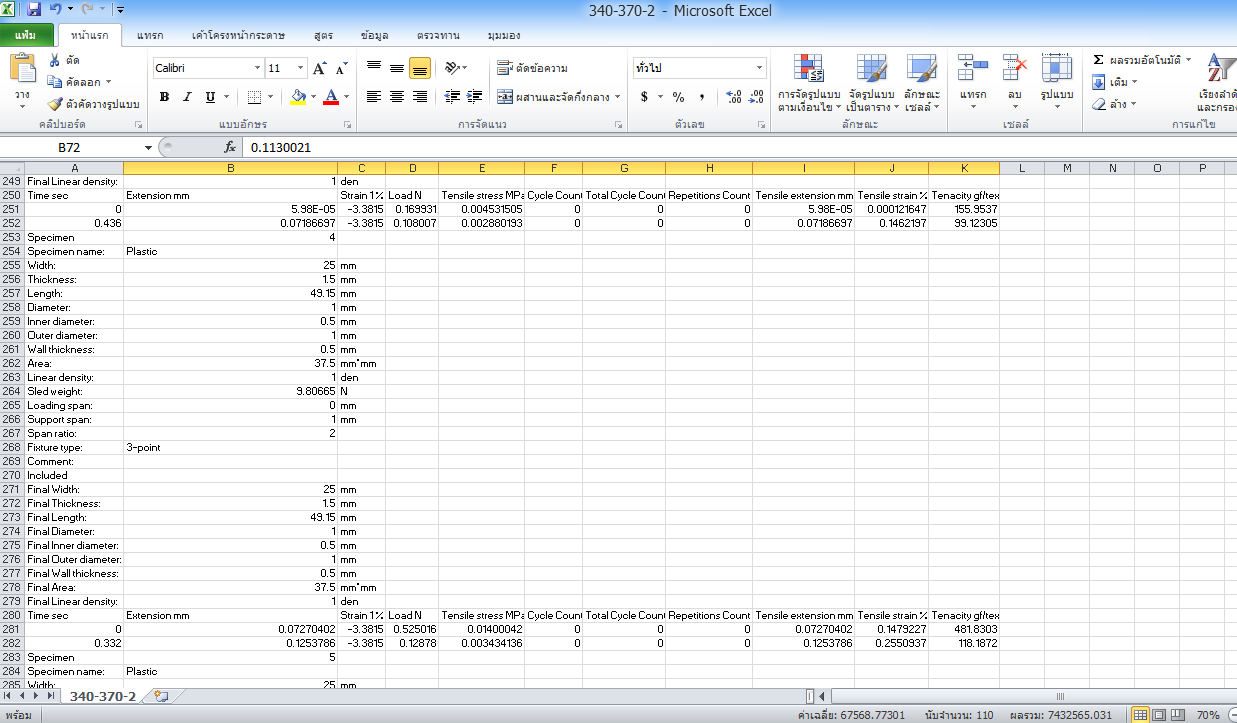Click the Decrease Decimal icon
1237x723 pixels.
pyautogui.click(x=755, y=97)
